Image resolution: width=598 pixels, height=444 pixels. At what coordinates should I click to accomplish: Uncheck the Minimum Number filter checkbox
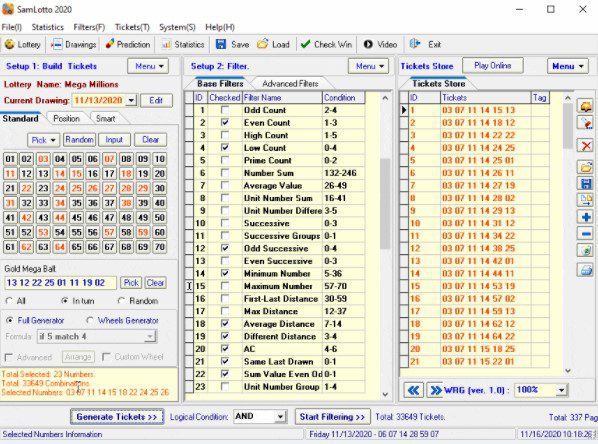225,273
